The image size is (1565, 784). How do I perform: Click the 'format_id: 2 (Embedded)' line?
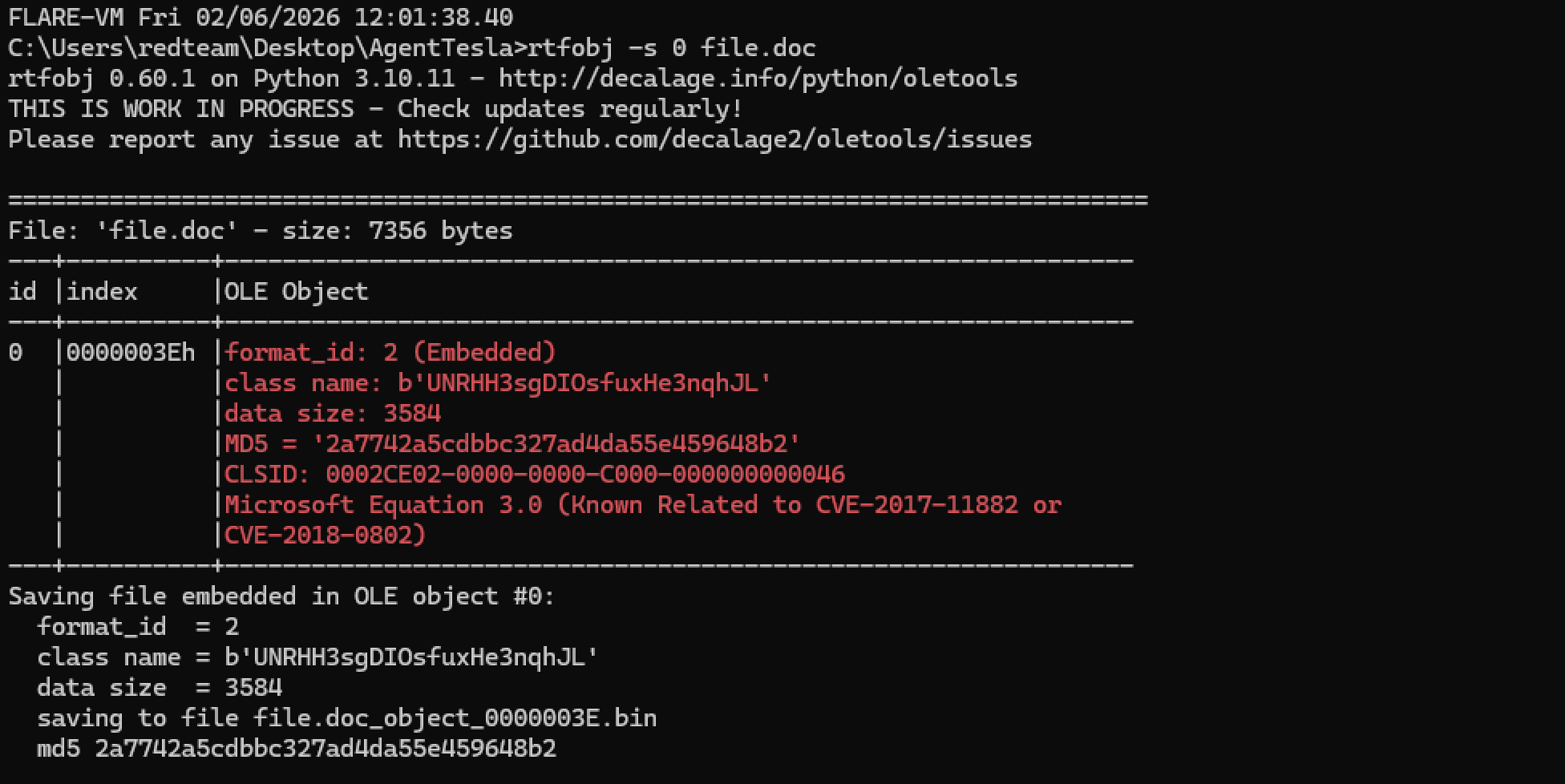[390, 353]
